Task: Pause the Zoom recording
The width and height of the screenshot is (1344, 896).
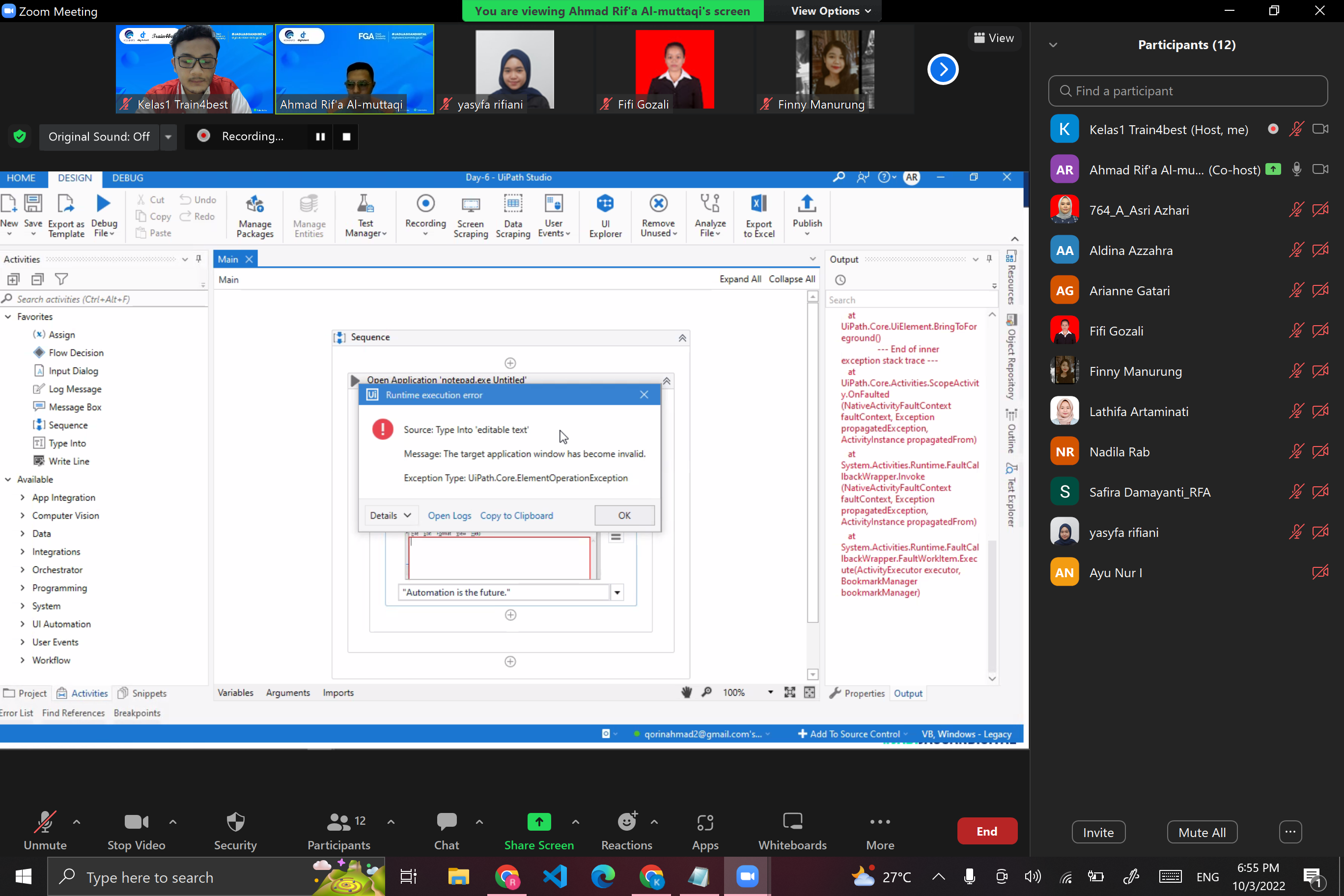Action: [x=321, y=137]
